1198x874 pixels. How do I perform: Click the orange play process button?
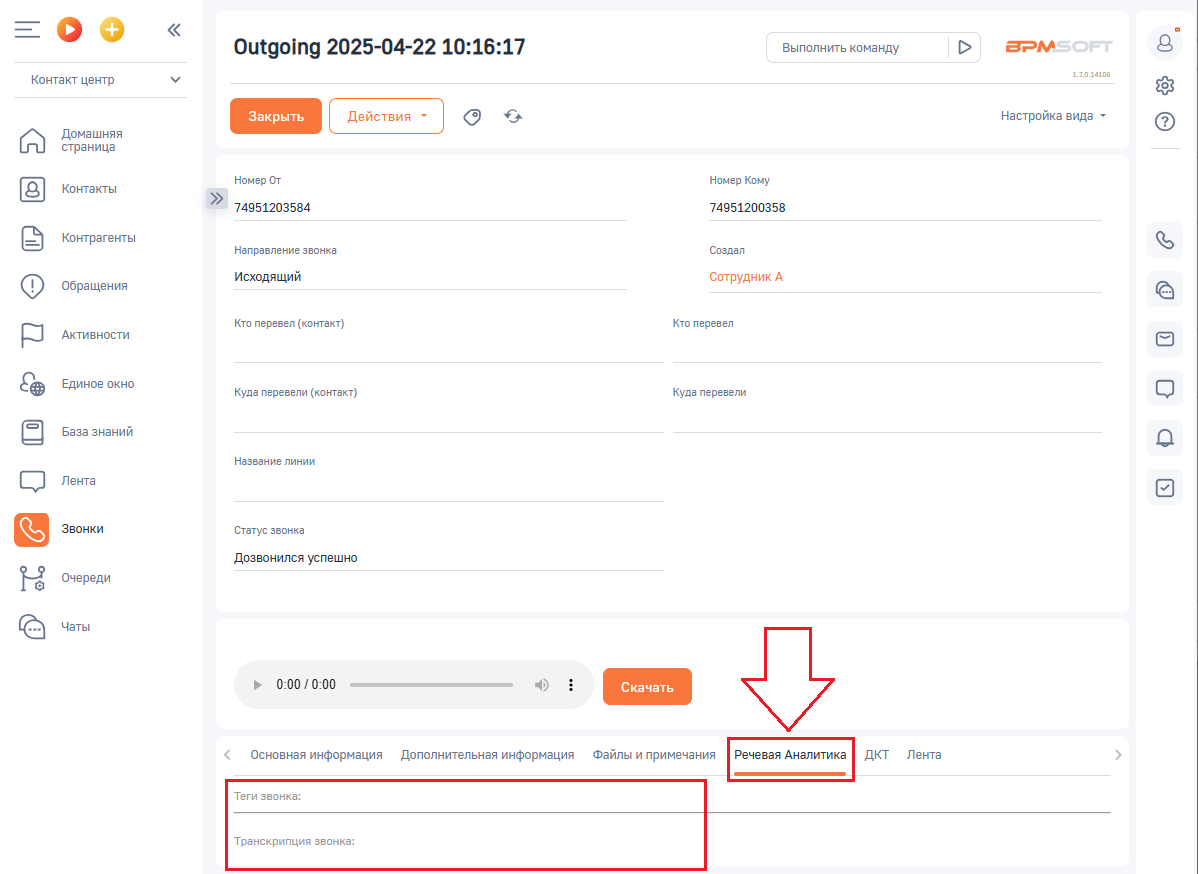tap(70, 30)
